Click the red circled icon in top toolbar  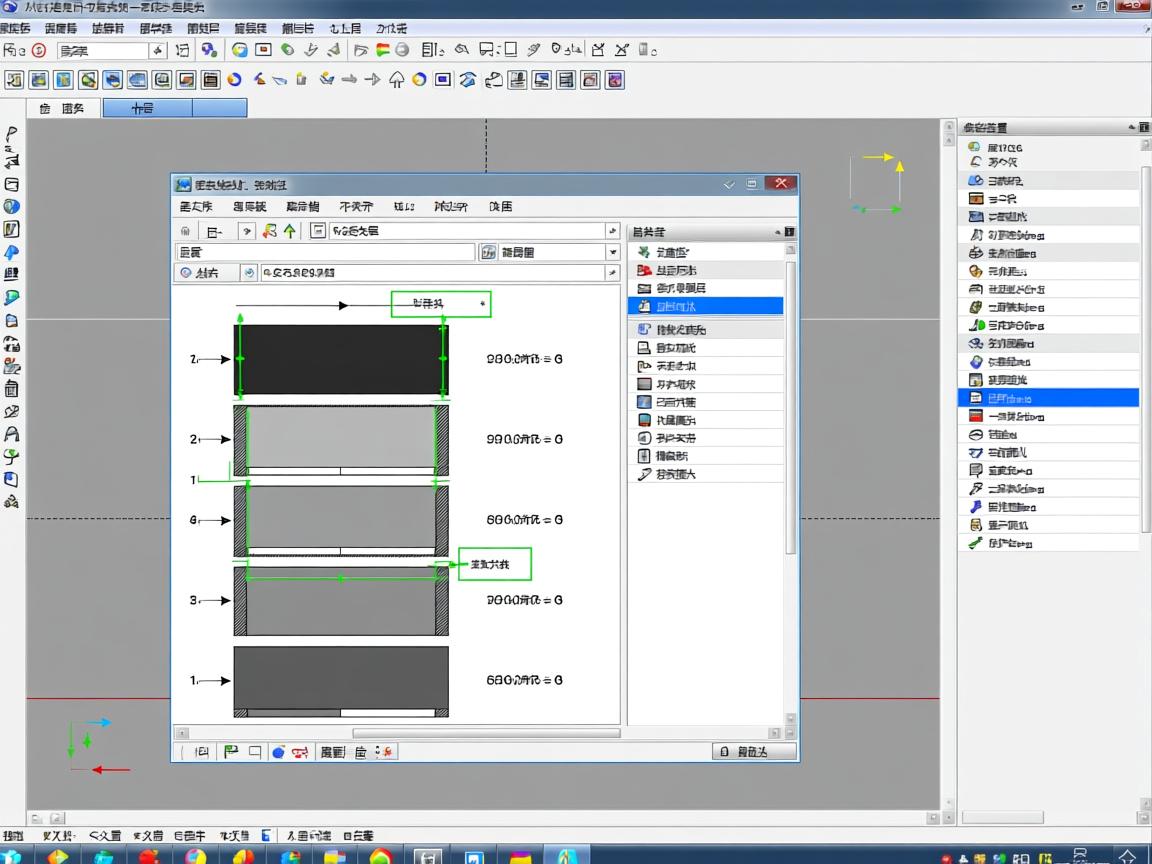[39, 50]
